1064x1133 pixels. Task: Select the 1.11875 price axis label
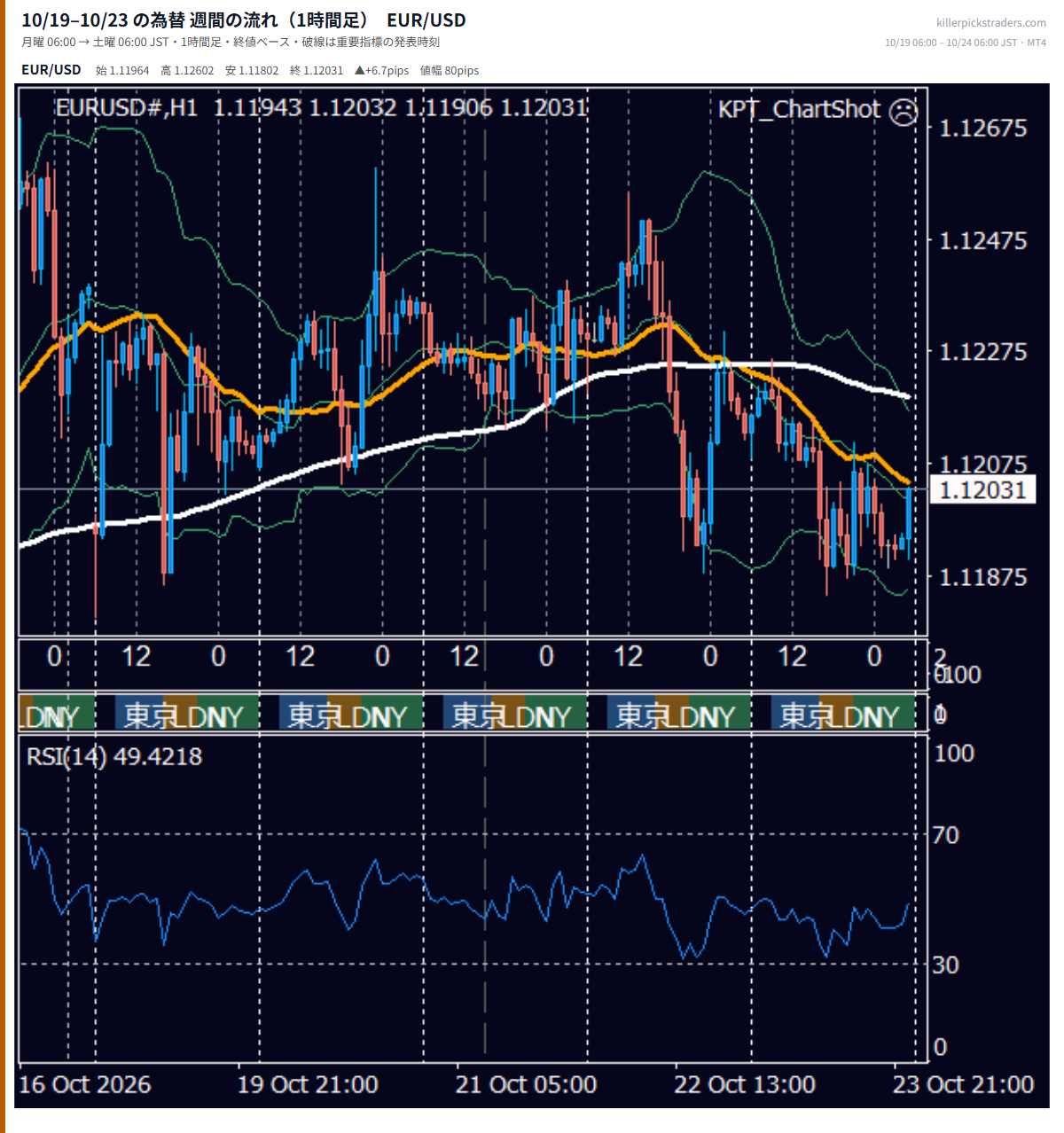[x=982, y=577]
